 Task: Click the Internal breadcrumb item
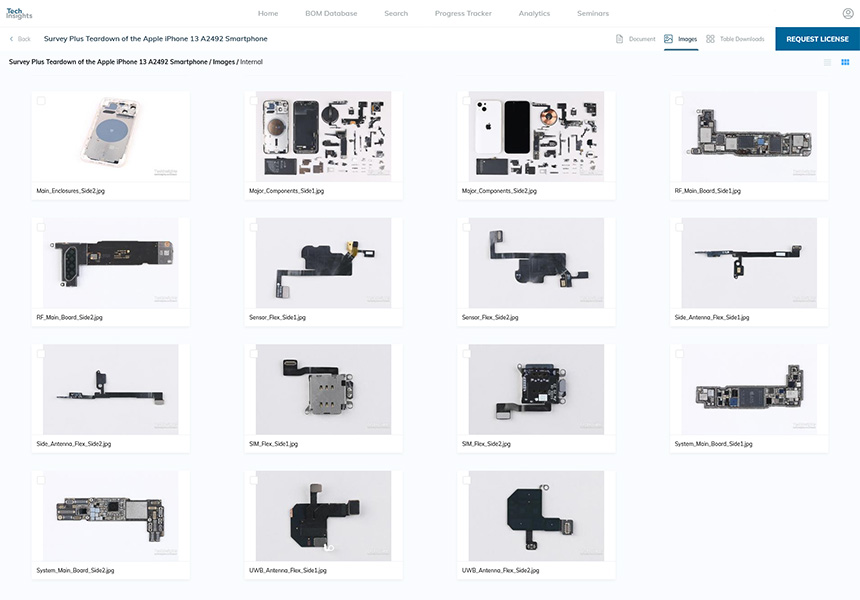coord(251,62)
